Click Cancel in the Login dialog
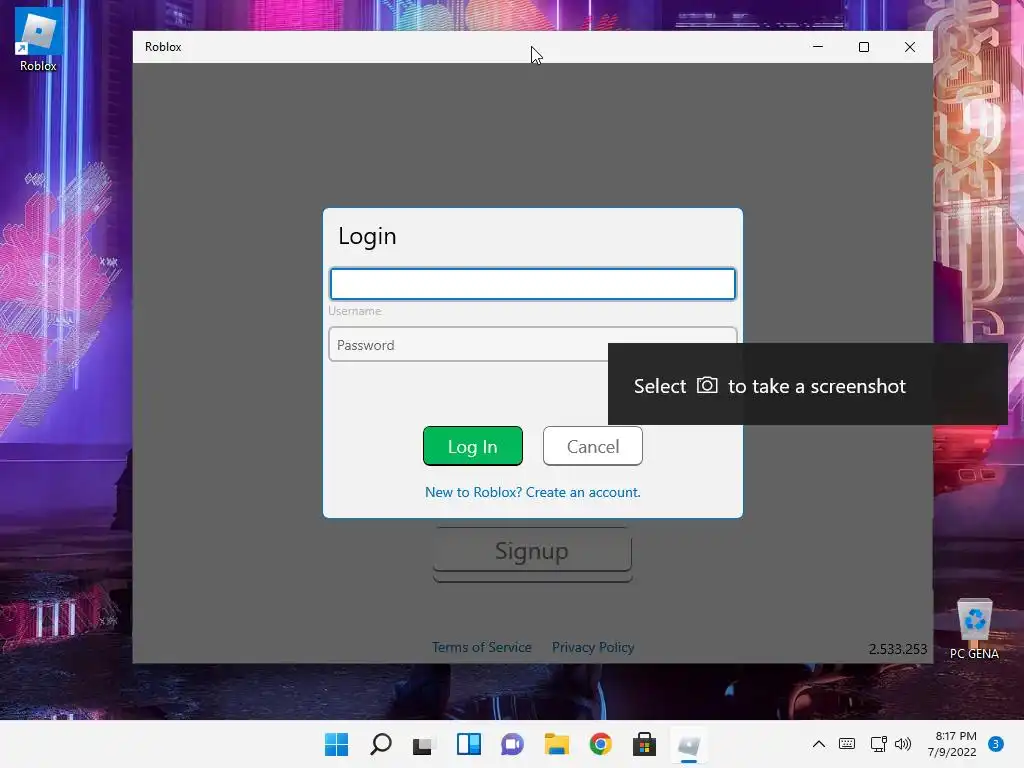 593,446
